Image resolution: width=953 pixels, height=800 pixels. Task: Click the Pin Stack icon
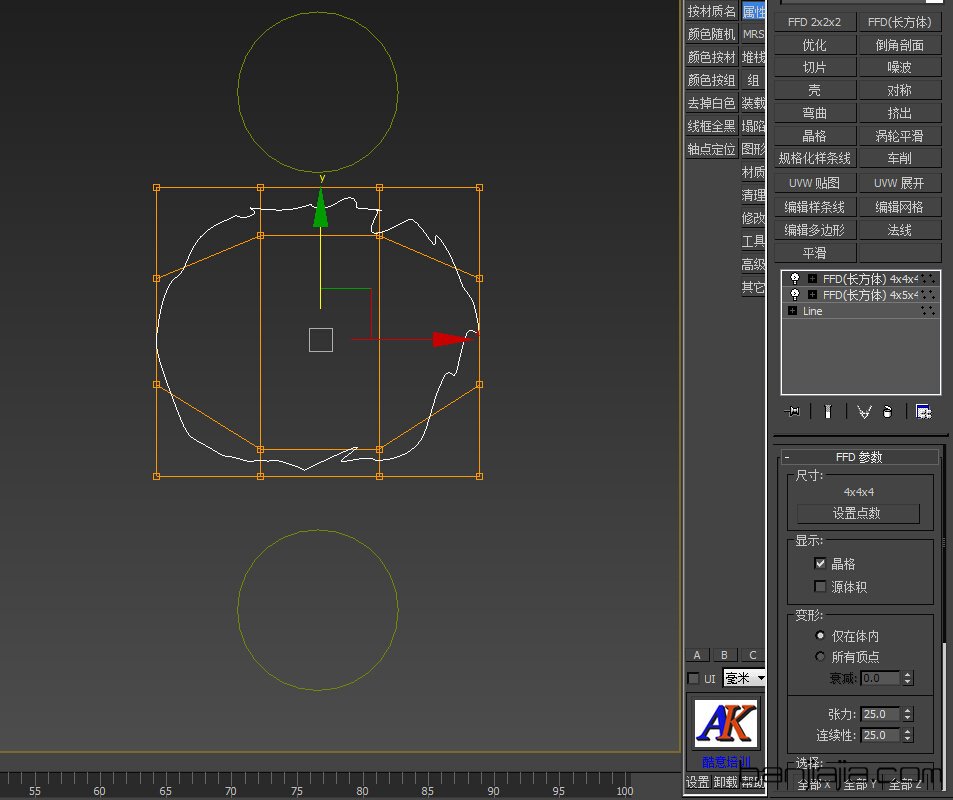794,411
